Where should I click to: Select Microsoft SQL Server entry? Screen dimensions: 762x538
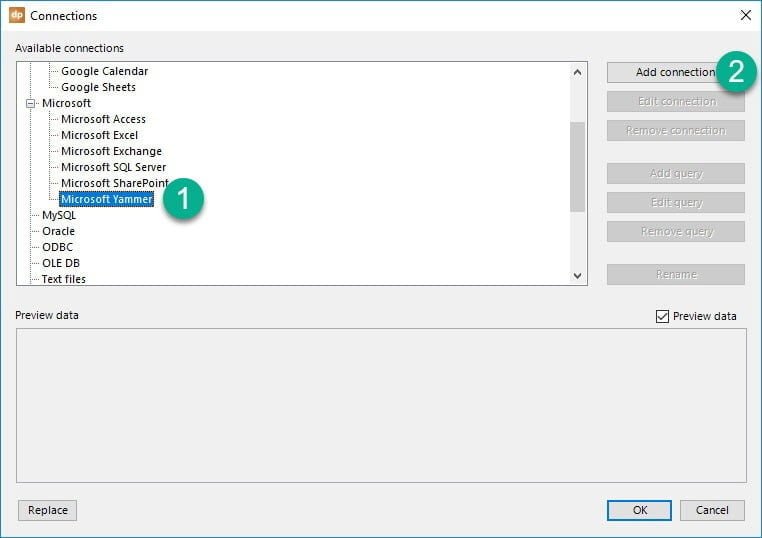(x=113, y=168)
